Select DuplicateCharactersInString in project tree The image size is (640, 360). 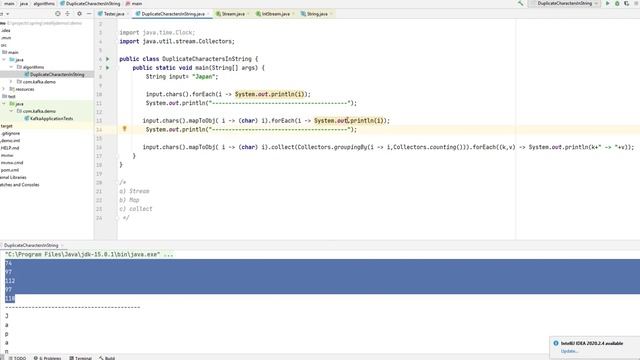[57, 74]
